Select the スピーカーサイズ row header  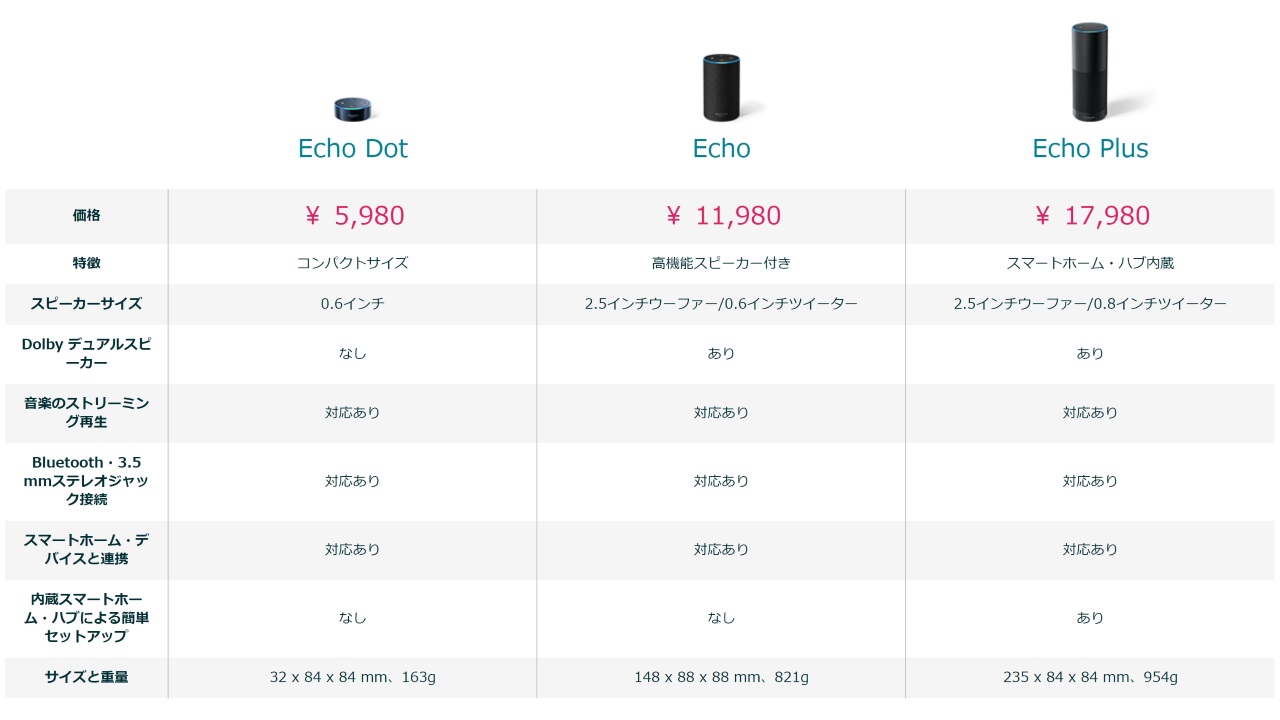(x=87, y=304)
